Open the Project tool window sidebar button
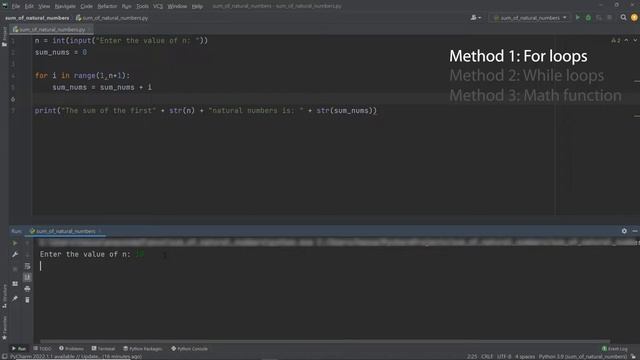Image resolution: width=640 pixels, height=360 pixels. click(x=4, y=37)
